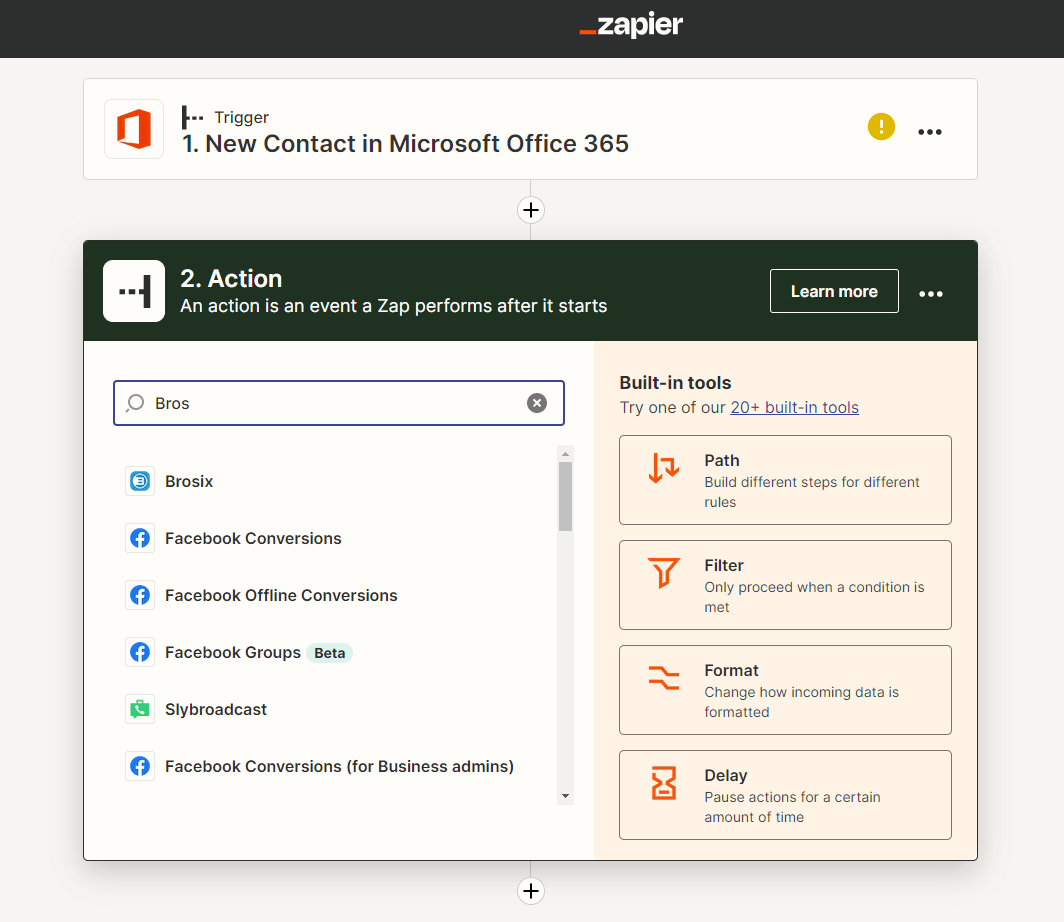Choose the Format built-in tool card
This screenshot has height=922, width=1064.
pos(785,690)
